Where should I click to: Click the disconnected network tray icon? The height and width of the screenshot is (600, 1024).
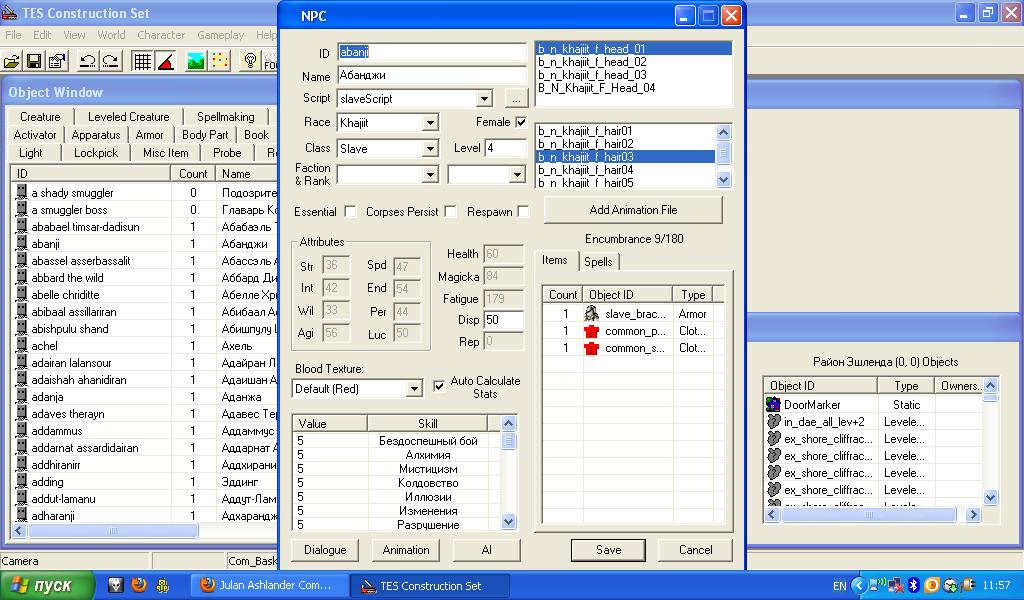(x=896, y=585)
